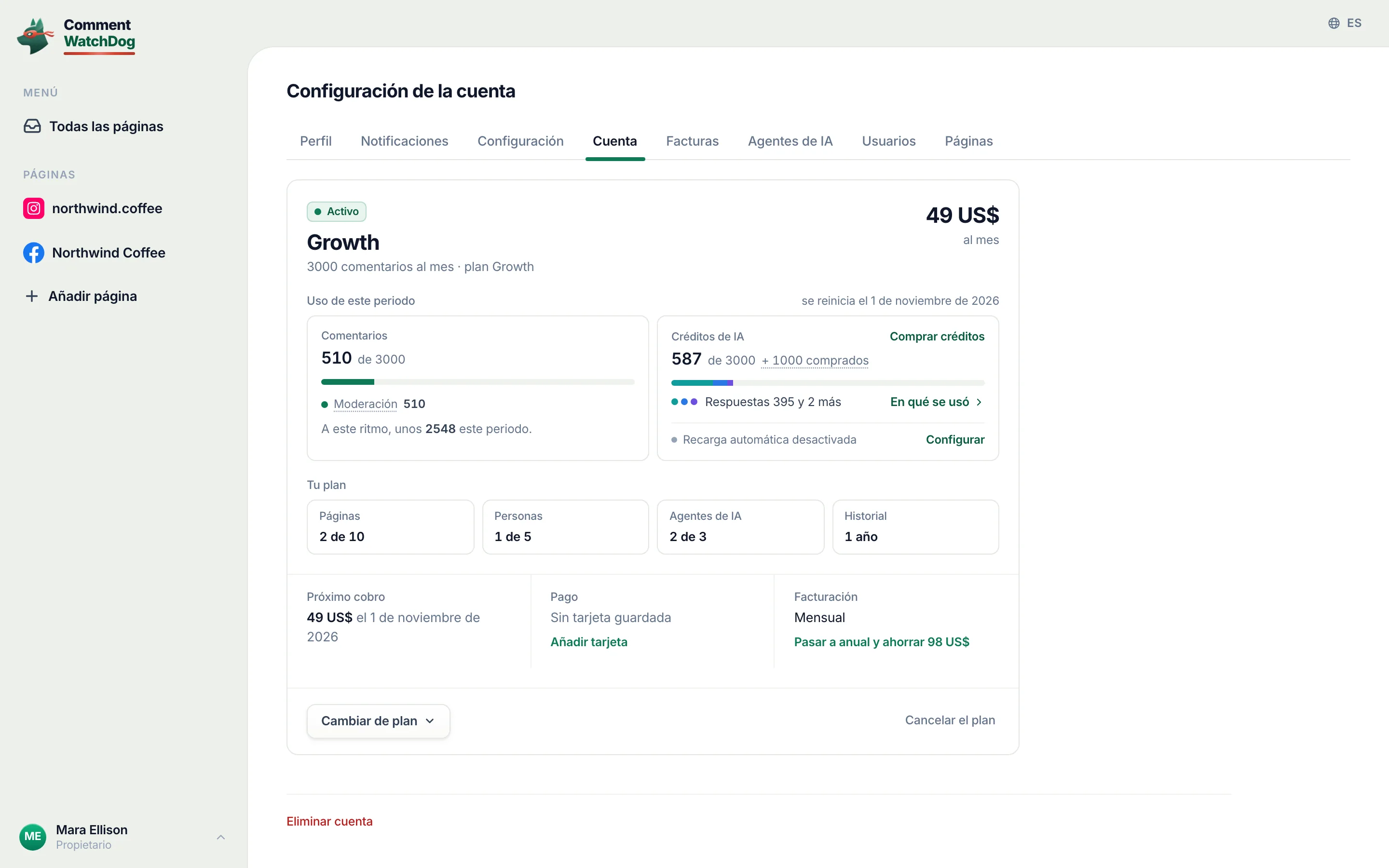1389x868 pixels.
Task: Click the inbox icon beside Todas las páginas
Action: 32,126
